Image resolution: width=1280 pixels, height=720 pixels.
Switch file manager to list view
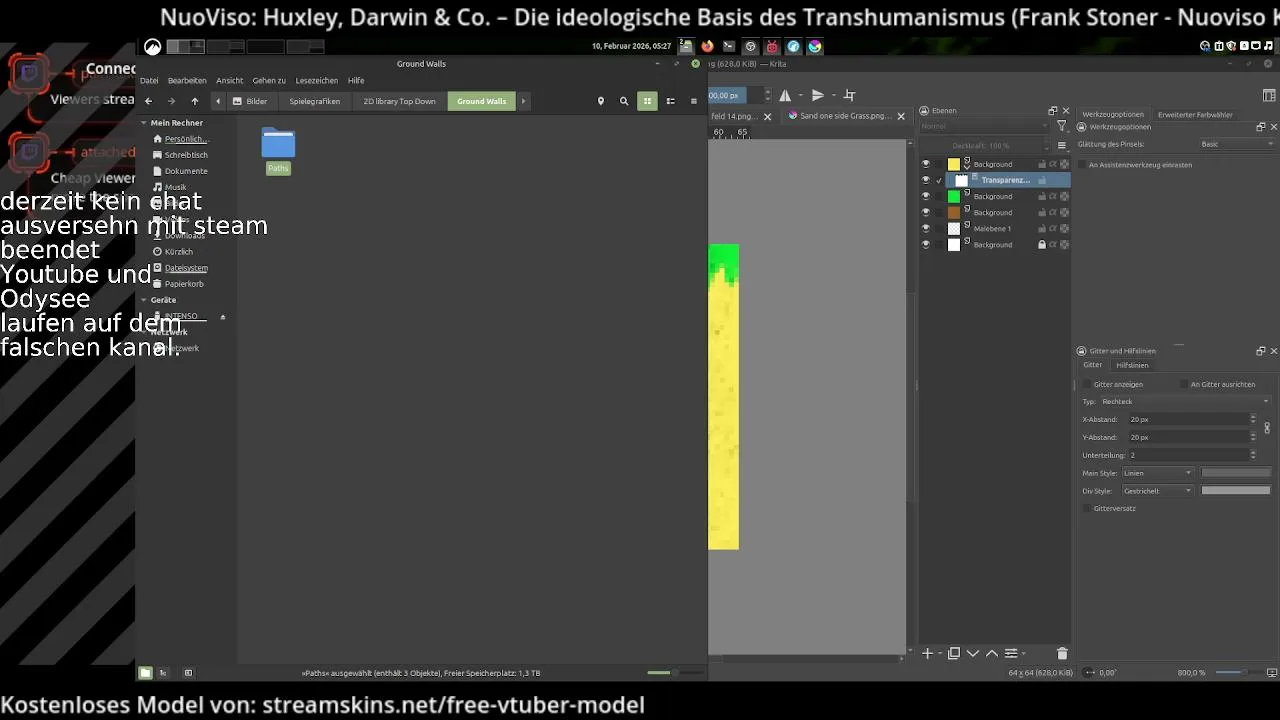(x=670, y=101)
